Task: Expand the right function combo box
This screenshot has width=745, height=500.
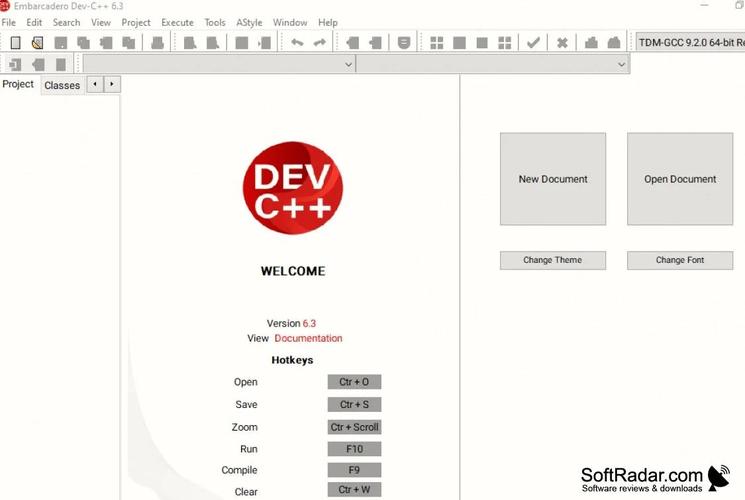Action: [x=621, y=64]
